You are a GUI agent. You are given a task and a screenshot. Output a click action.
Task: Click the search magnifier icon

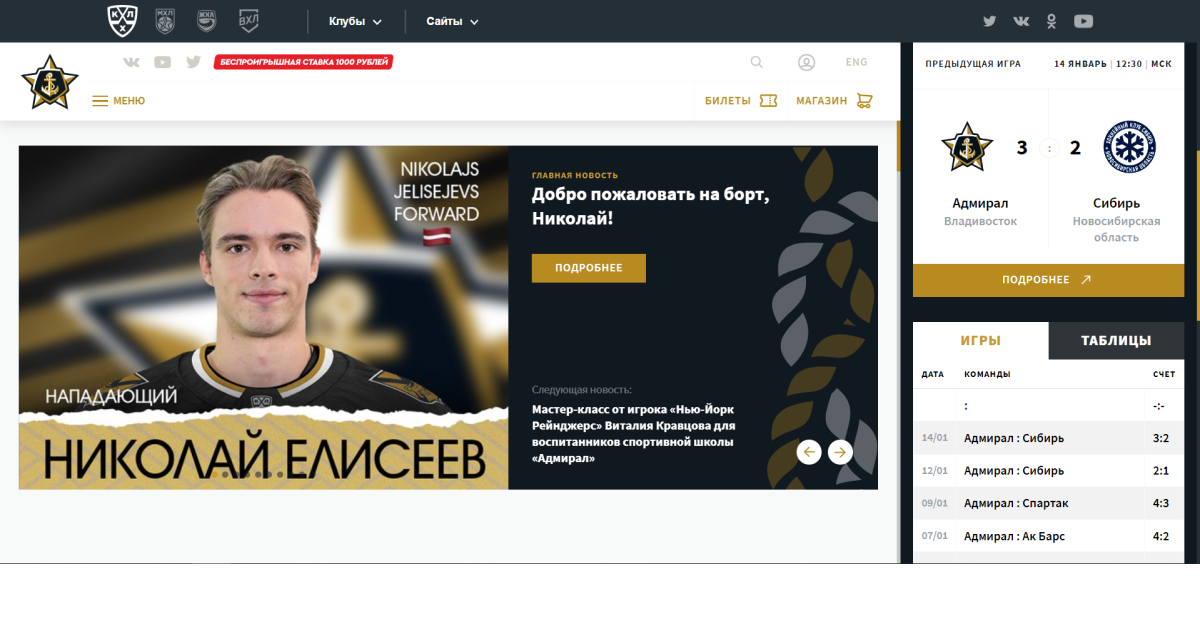click(757, 62)
